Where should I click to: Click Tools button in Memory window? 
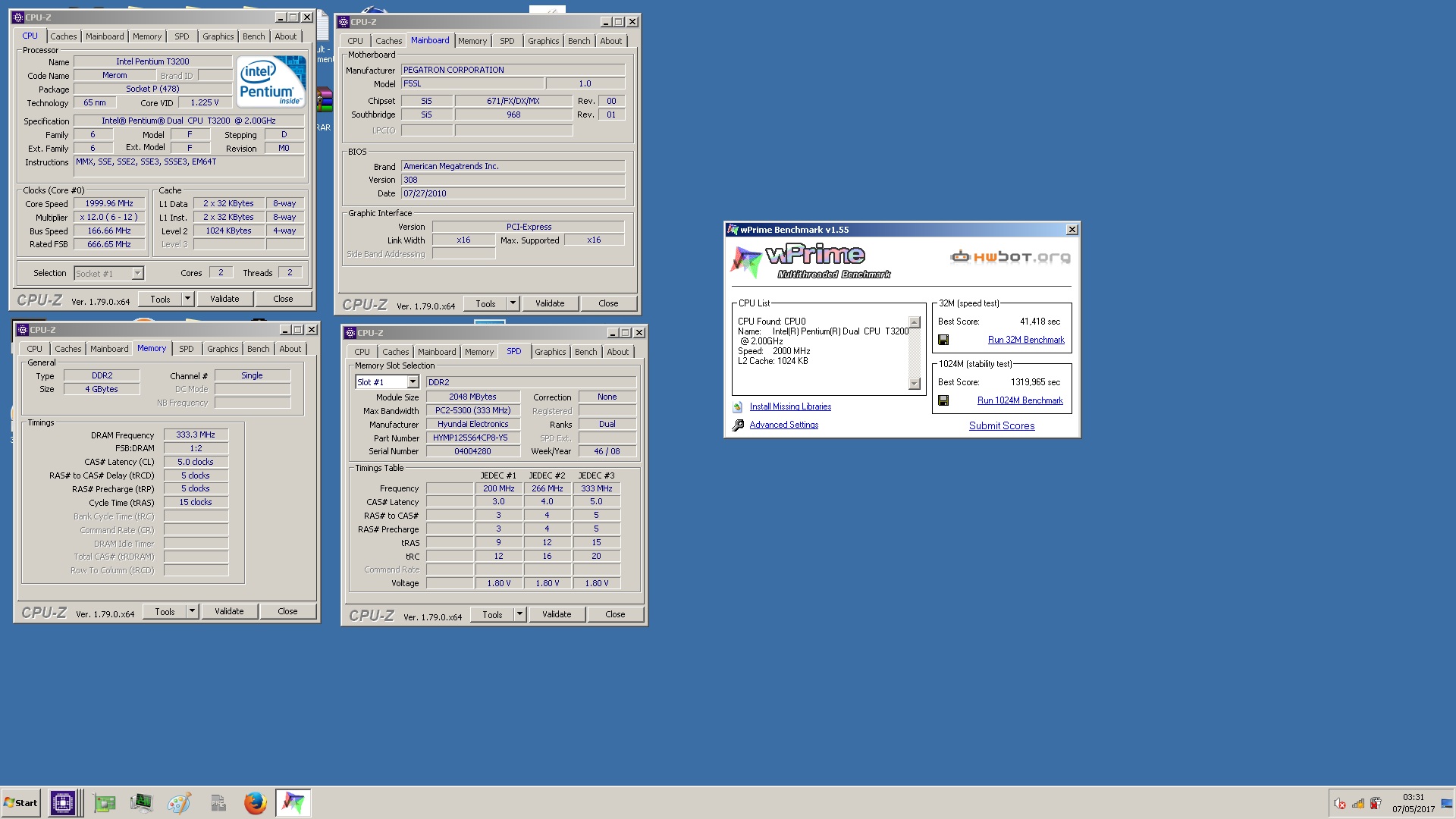click(165, 611)
